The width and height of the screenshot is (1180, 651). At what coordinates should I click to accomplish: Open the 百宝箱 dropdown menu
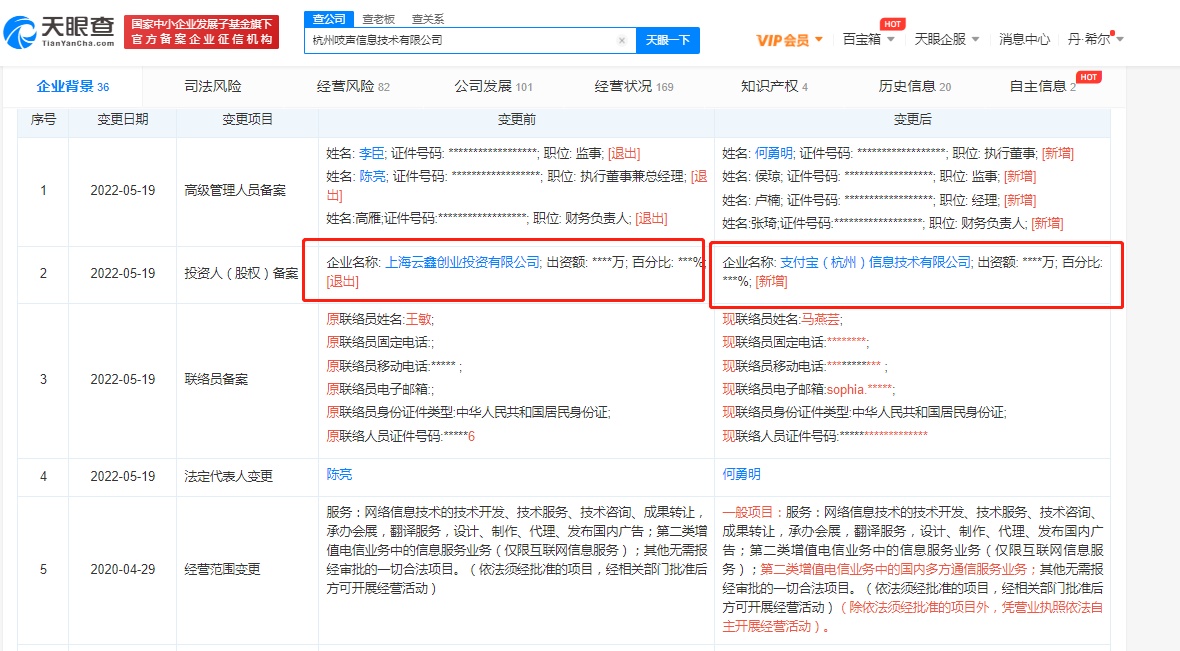coord(868,40)
